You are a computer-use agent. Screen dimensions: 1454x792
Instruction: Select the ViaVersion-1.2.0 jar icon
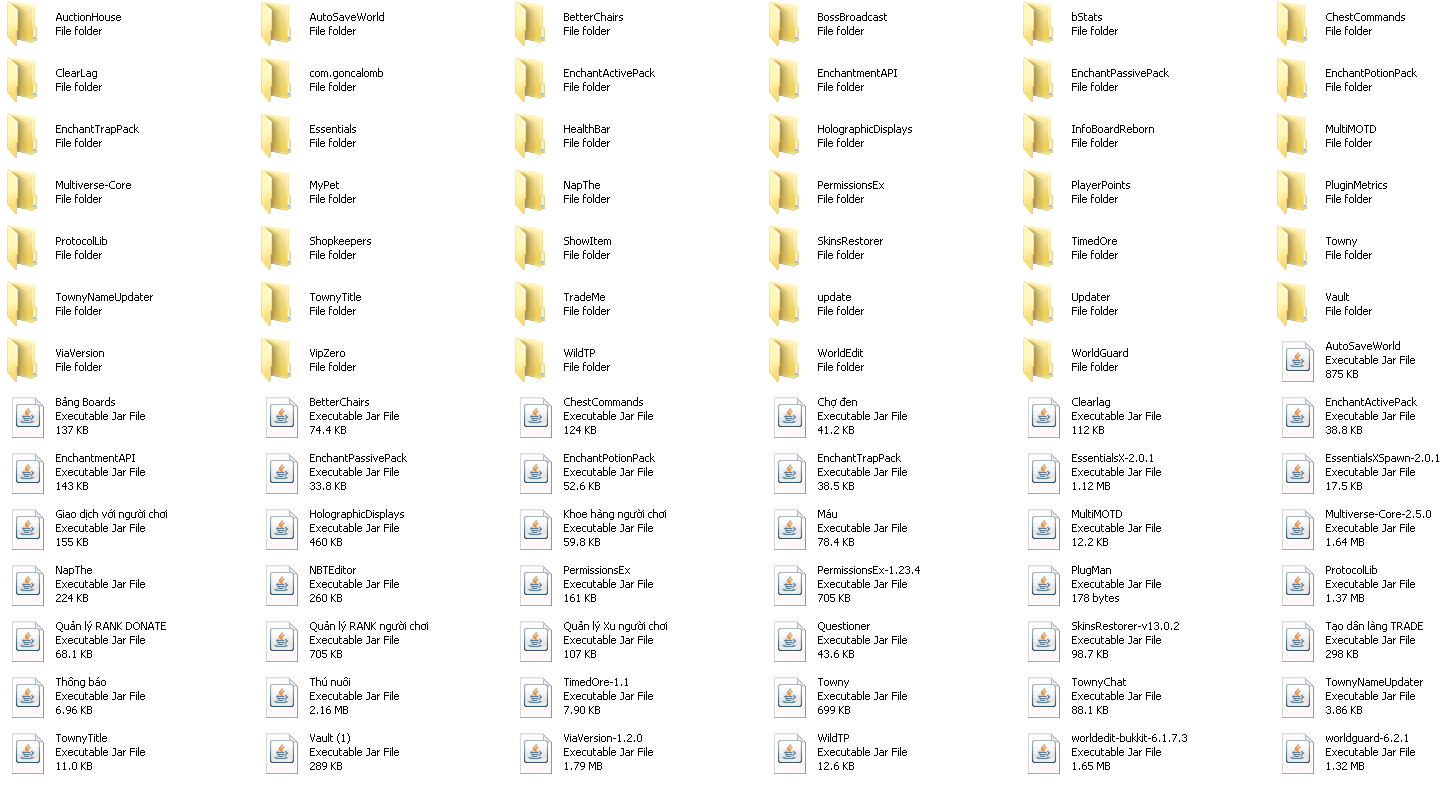536,753
